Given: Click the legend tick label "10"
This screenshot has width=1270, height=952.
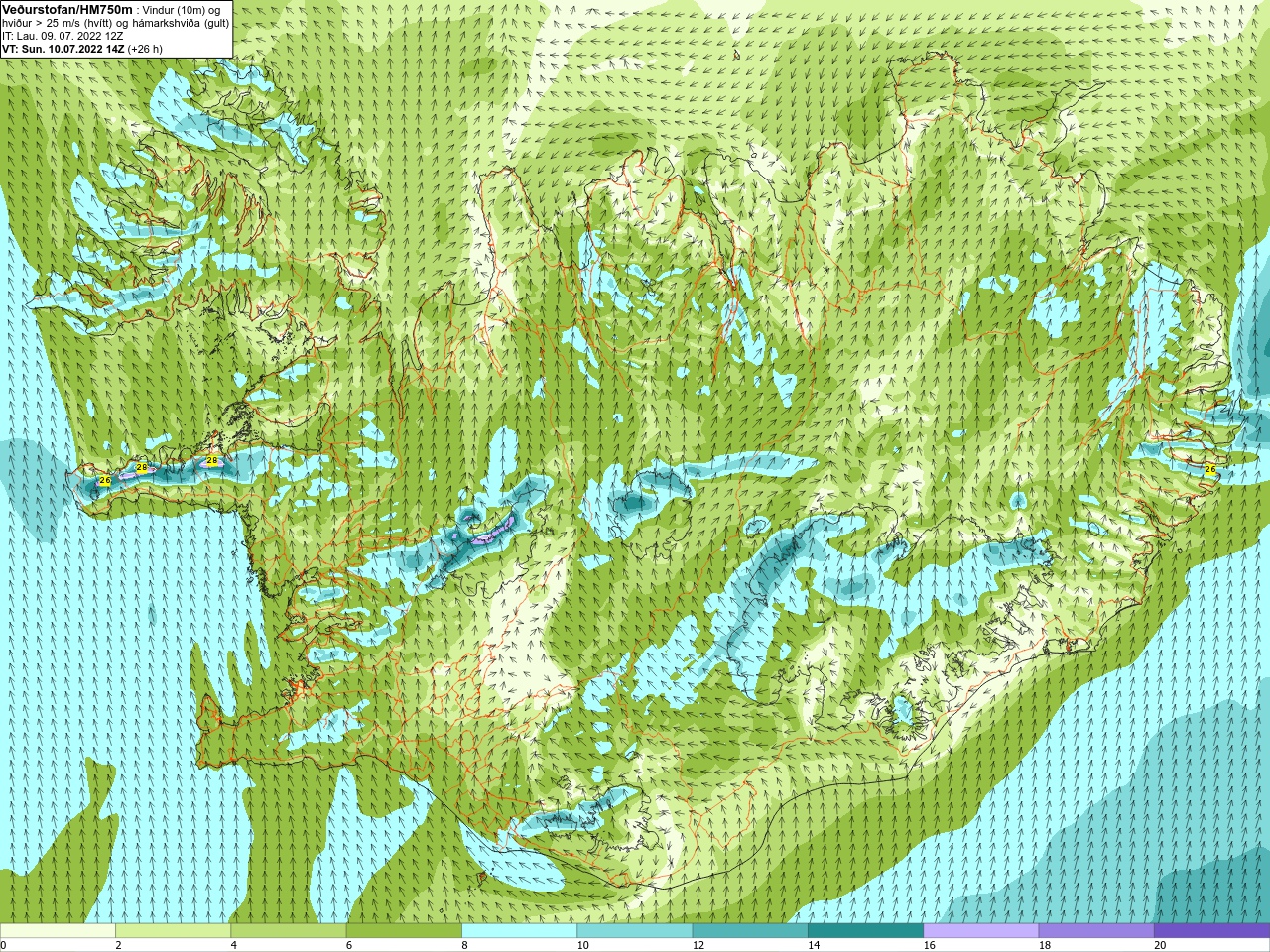Looking at the screenshot, I should [x=582, y=946].
